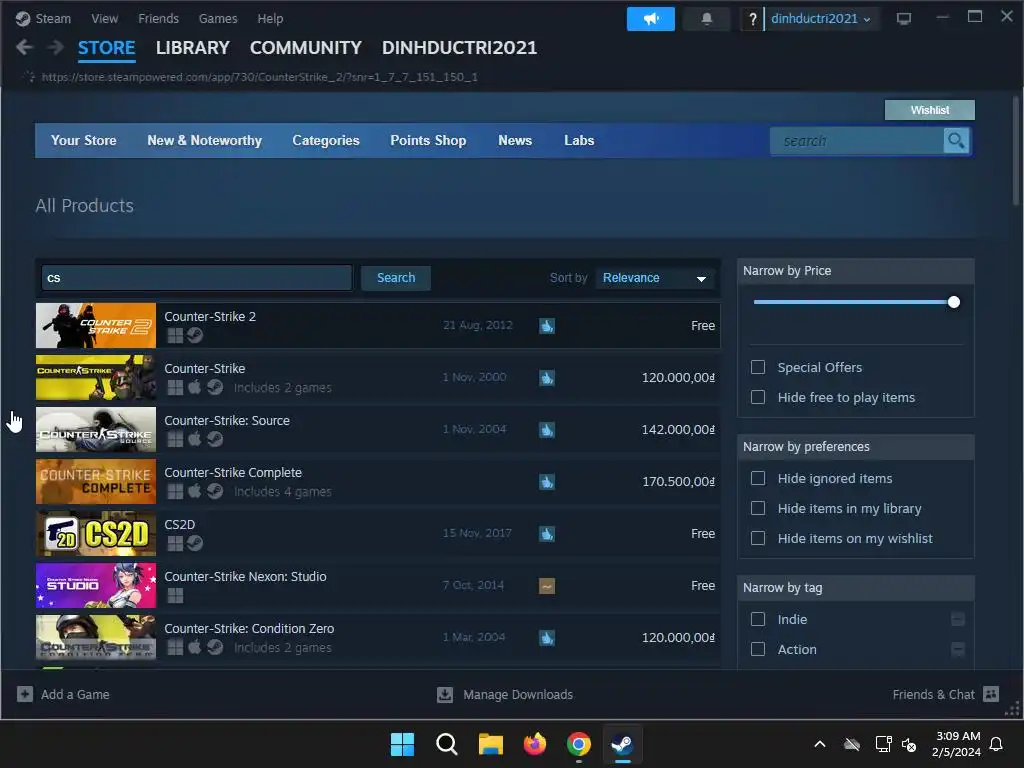1024x768 pixels.
Task: Open the Steam menu
Action: pyautogui.click(x=52, y=18)
